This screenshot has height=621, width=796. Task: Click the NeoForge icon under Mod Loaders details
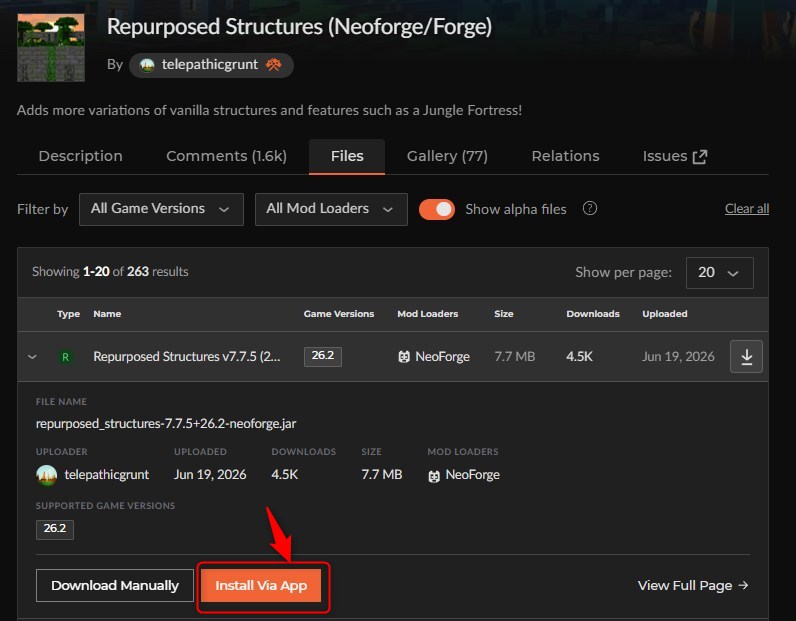point(434,476)
